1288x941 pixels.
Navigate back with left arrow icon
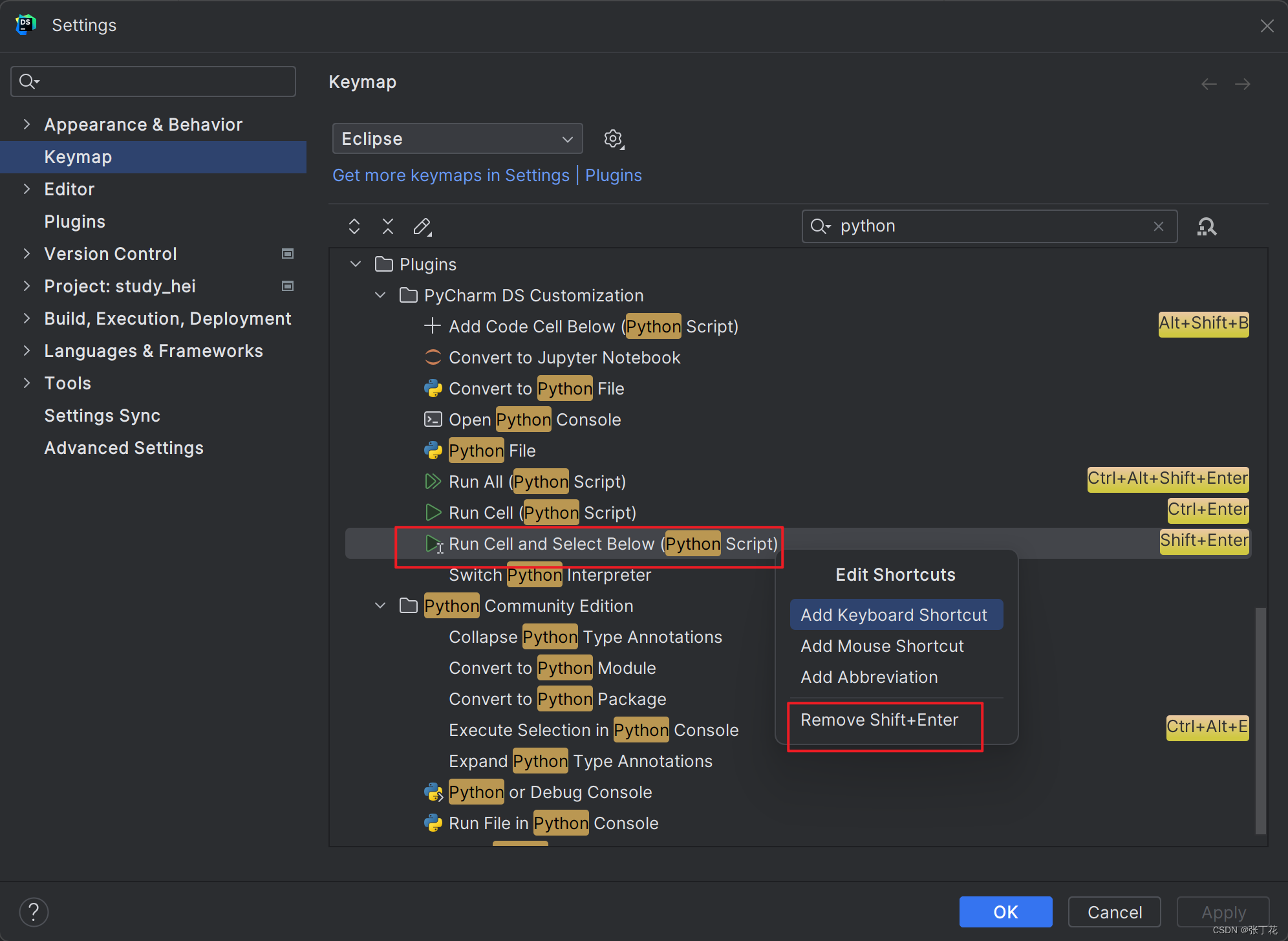coord(1208,84)
